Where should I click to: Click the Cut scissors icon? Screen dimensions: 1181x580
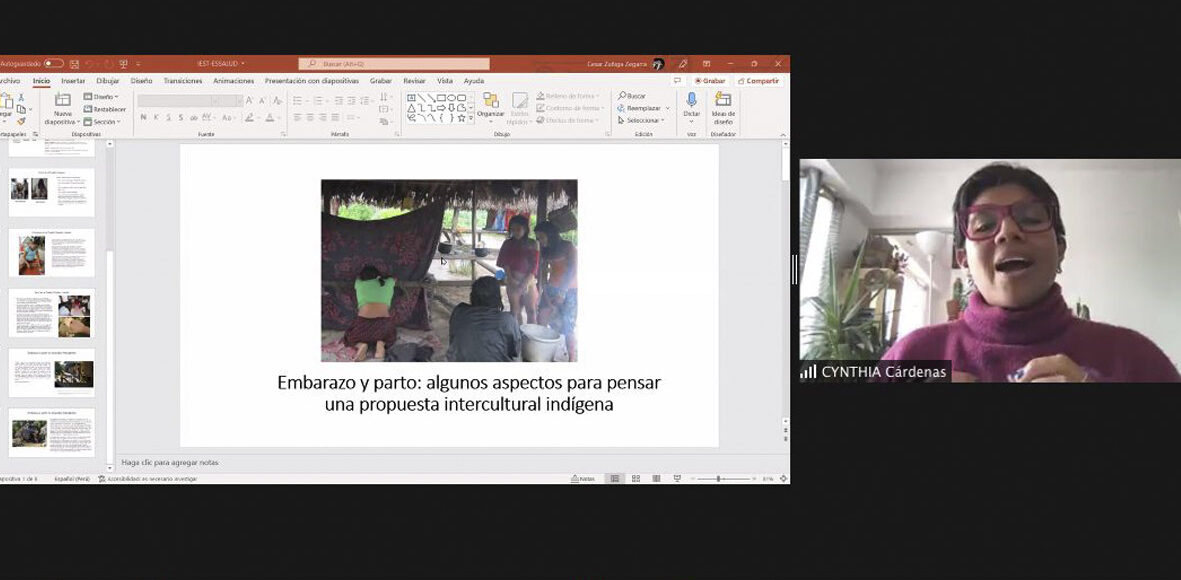pos(21,97)
